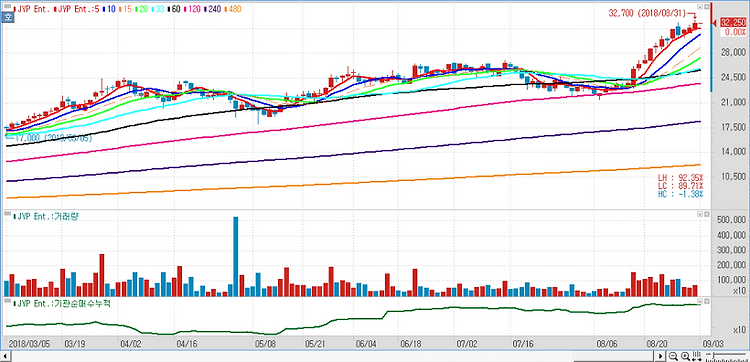This screenshot has width=750, height=362.
Task: Click the 'JVP Ent.:거래량' volume label
Action: pos(45,217)
